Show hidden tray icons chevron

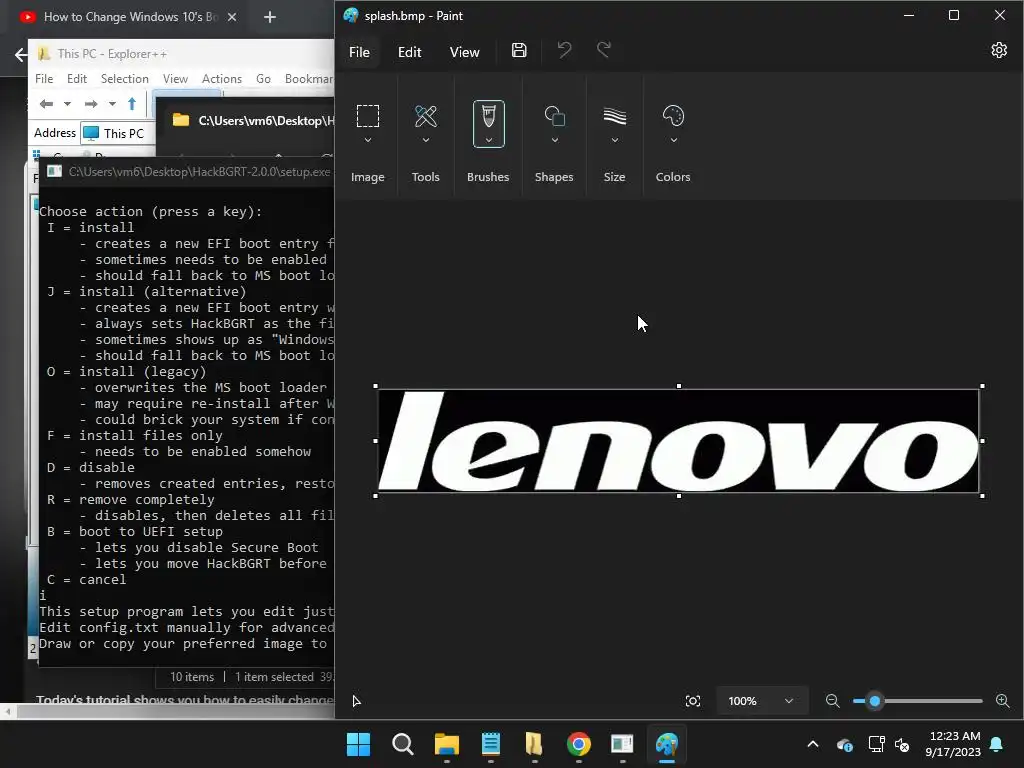pyautogui.click(x=813, y=744)
